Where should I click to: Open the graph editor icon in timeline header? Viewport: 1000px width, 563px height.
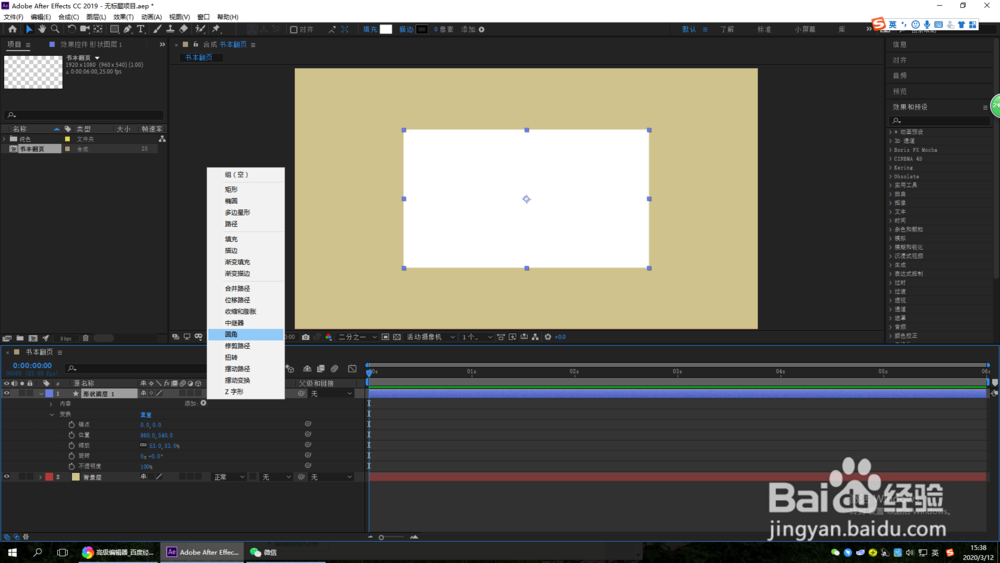pyautogui.click(x=352, y=369)
